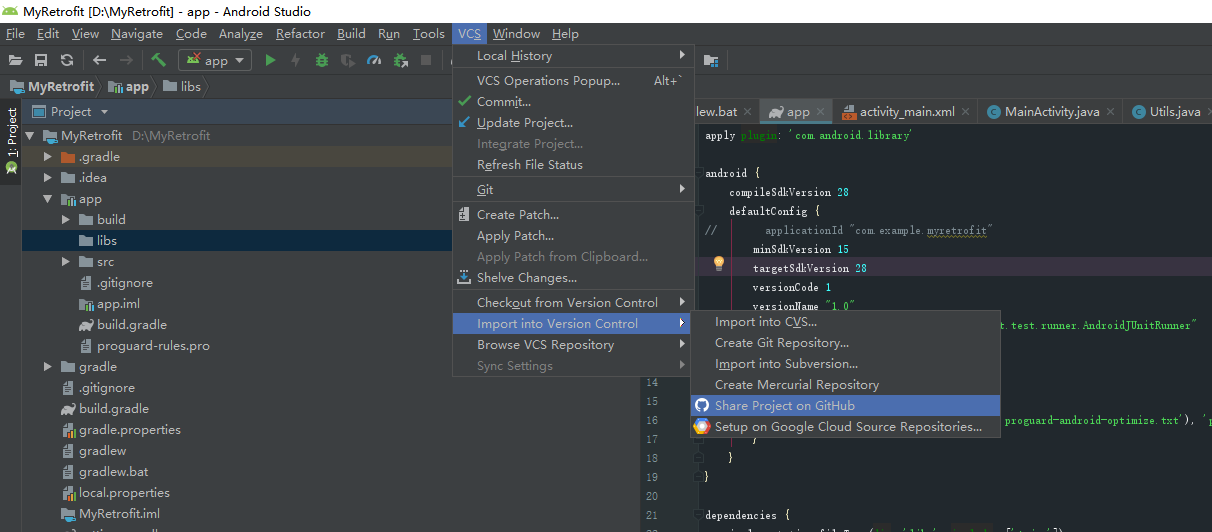Select Apply Patch menu entry
The image size is (1212, 532).
(x=572, y=236)
